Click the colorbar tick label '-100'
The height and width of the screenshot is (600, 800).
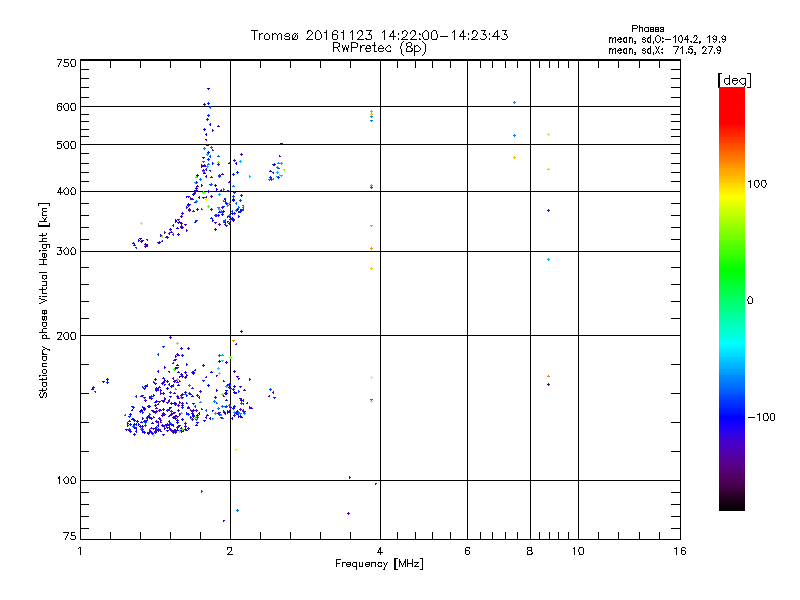[761, 417]
